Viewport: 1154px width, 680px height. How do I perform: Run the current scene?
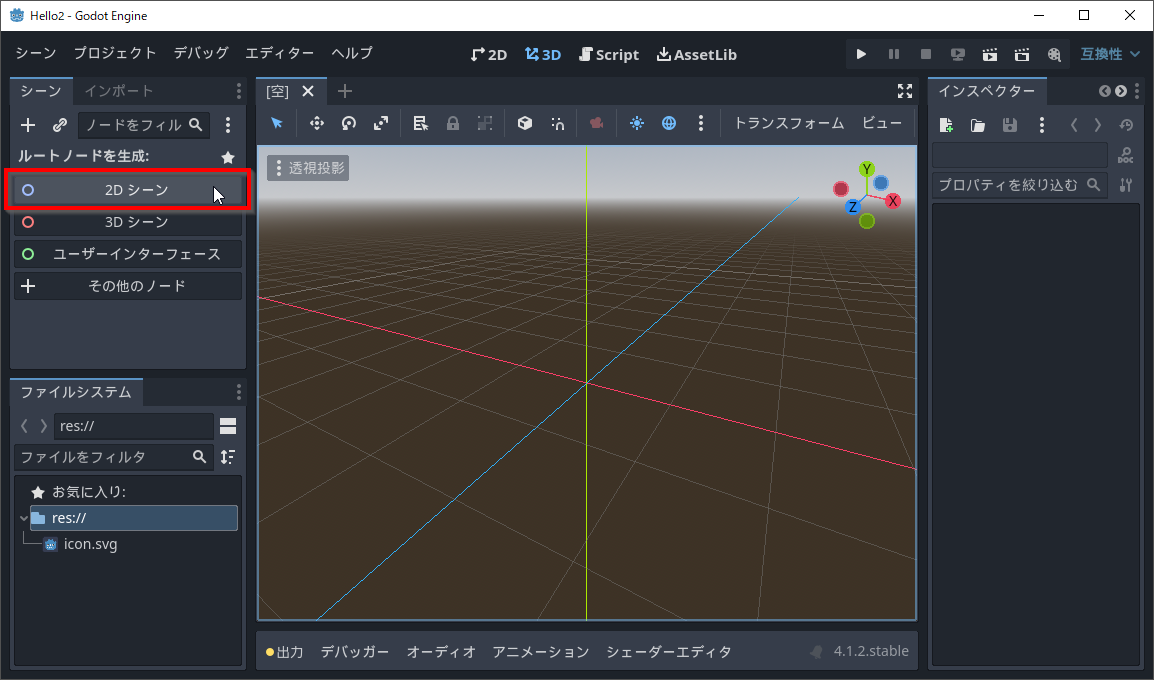(990, 54)
